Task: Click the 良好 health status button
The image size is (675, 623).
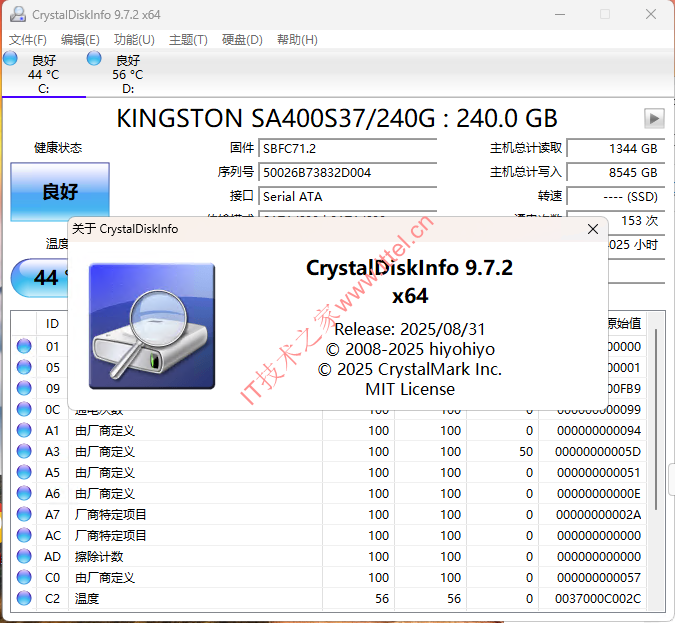Action: pos(60,192)
